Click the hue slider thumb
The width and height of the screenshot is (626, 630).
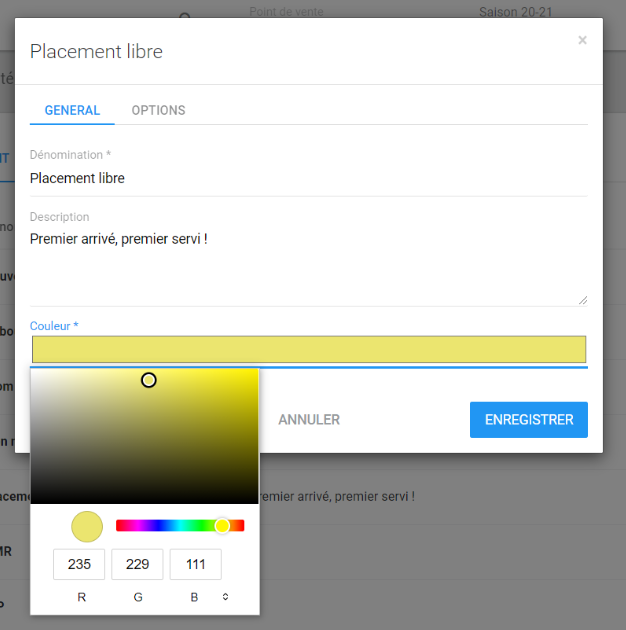pos(222,526)
